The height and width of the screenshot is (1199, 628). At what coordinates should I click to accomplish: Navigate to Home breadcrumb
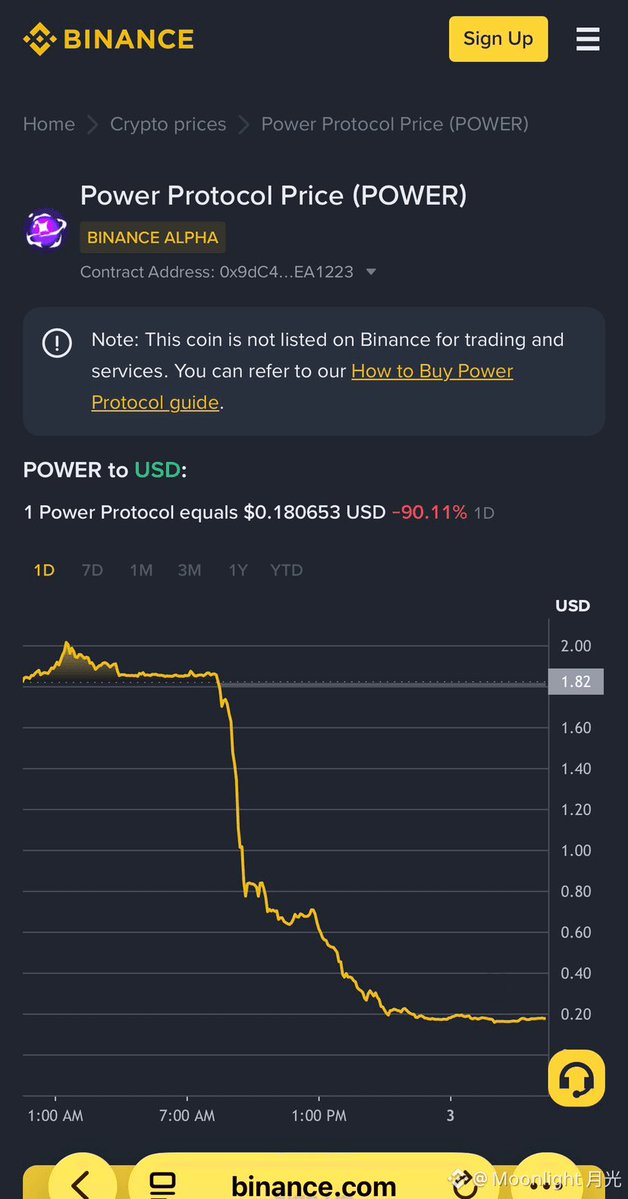tap(49, 124)
